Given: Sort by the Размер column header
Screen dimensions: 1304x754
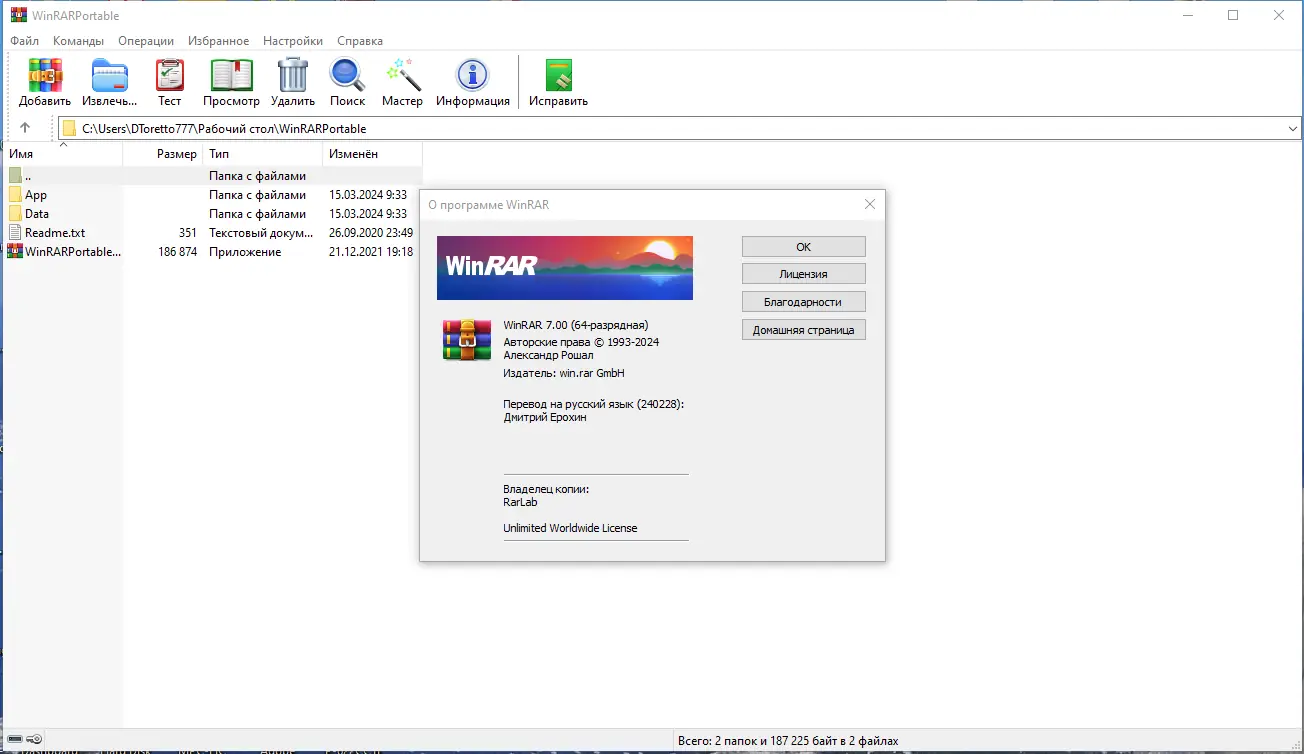Looking at the screenshot, I should (x=163, y=154).
